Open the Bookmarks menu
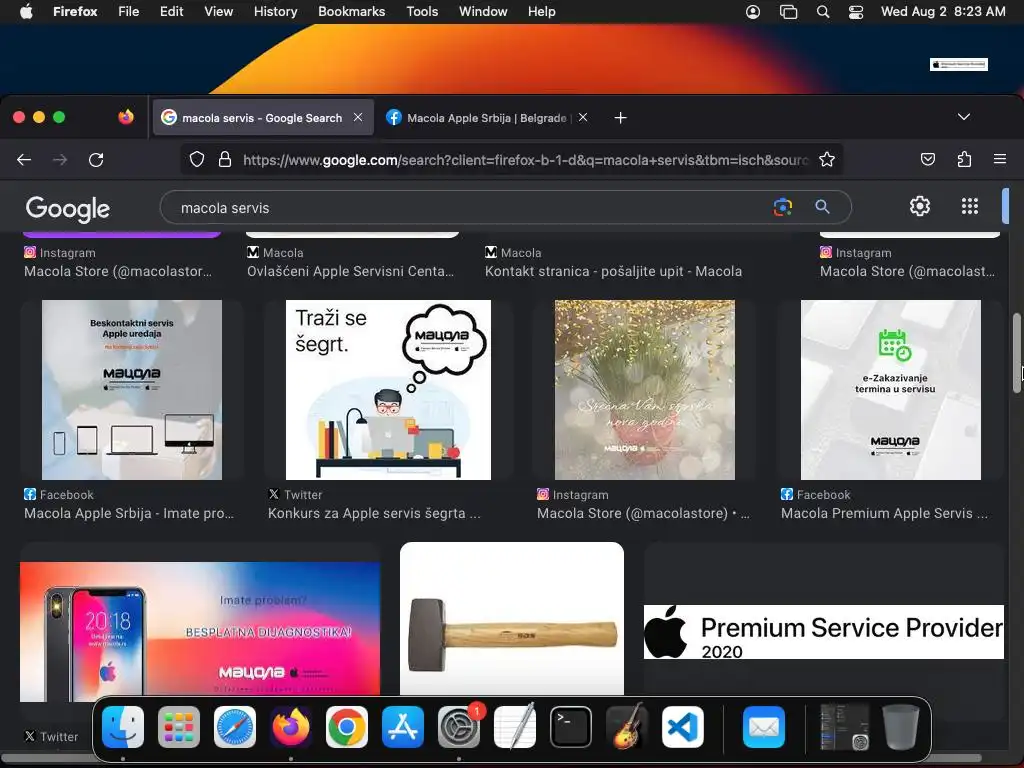Screen dimensions: 1024x768 [351, 11]
